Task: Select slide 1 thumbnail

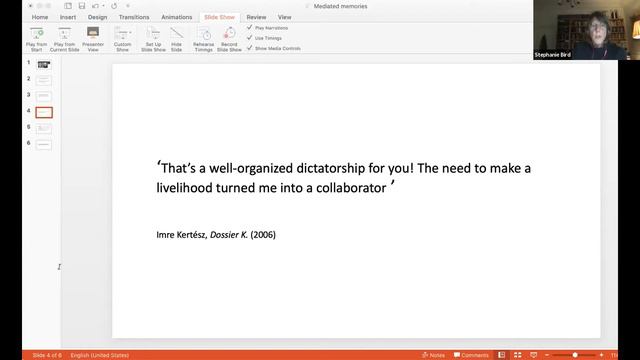Action: tap(44, 64)
